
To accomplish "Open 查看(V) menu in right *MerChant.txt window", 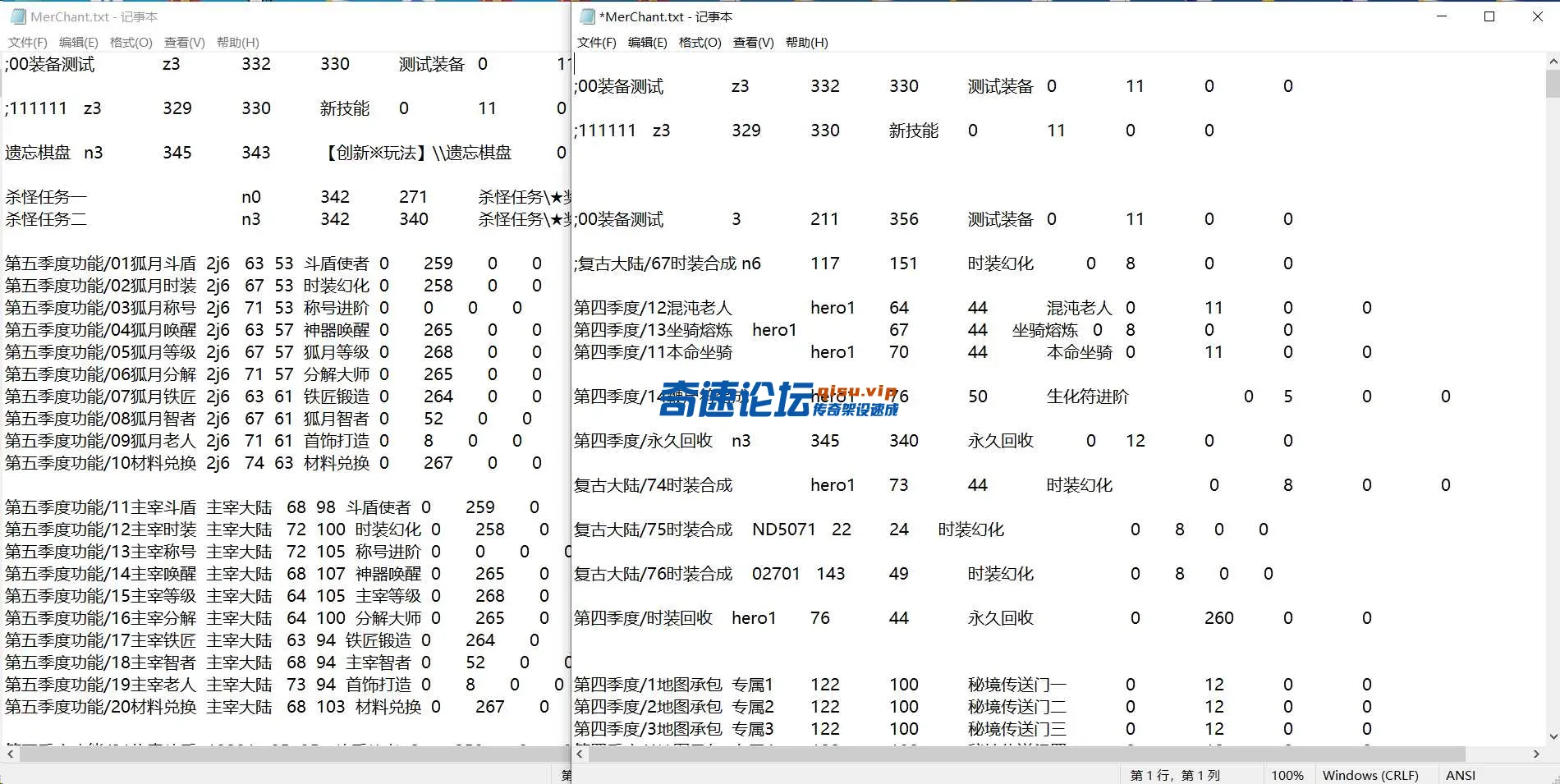I will 754,42.
